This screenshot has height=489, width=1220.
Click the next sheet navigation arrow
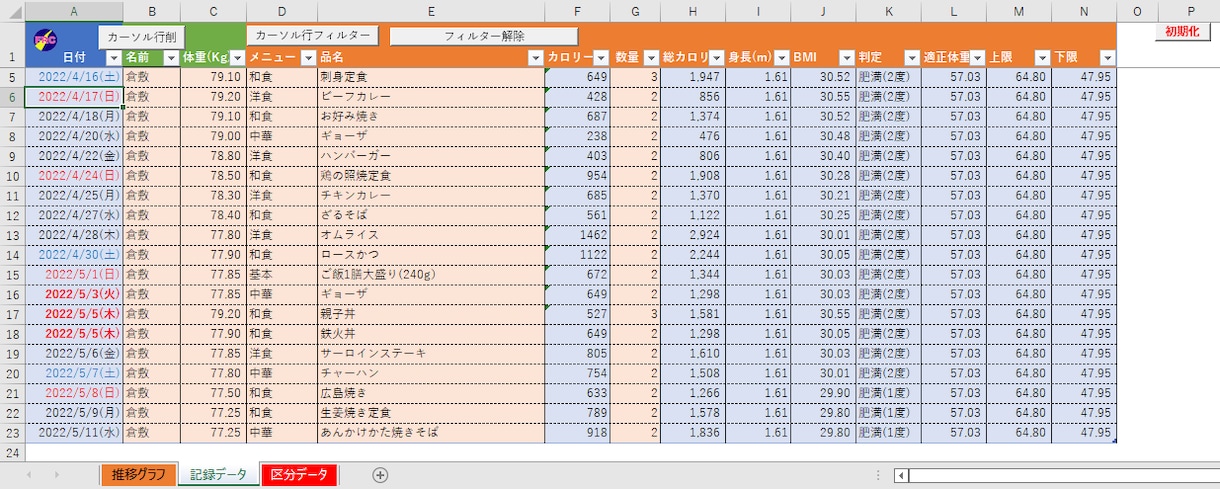coord(56,475)
